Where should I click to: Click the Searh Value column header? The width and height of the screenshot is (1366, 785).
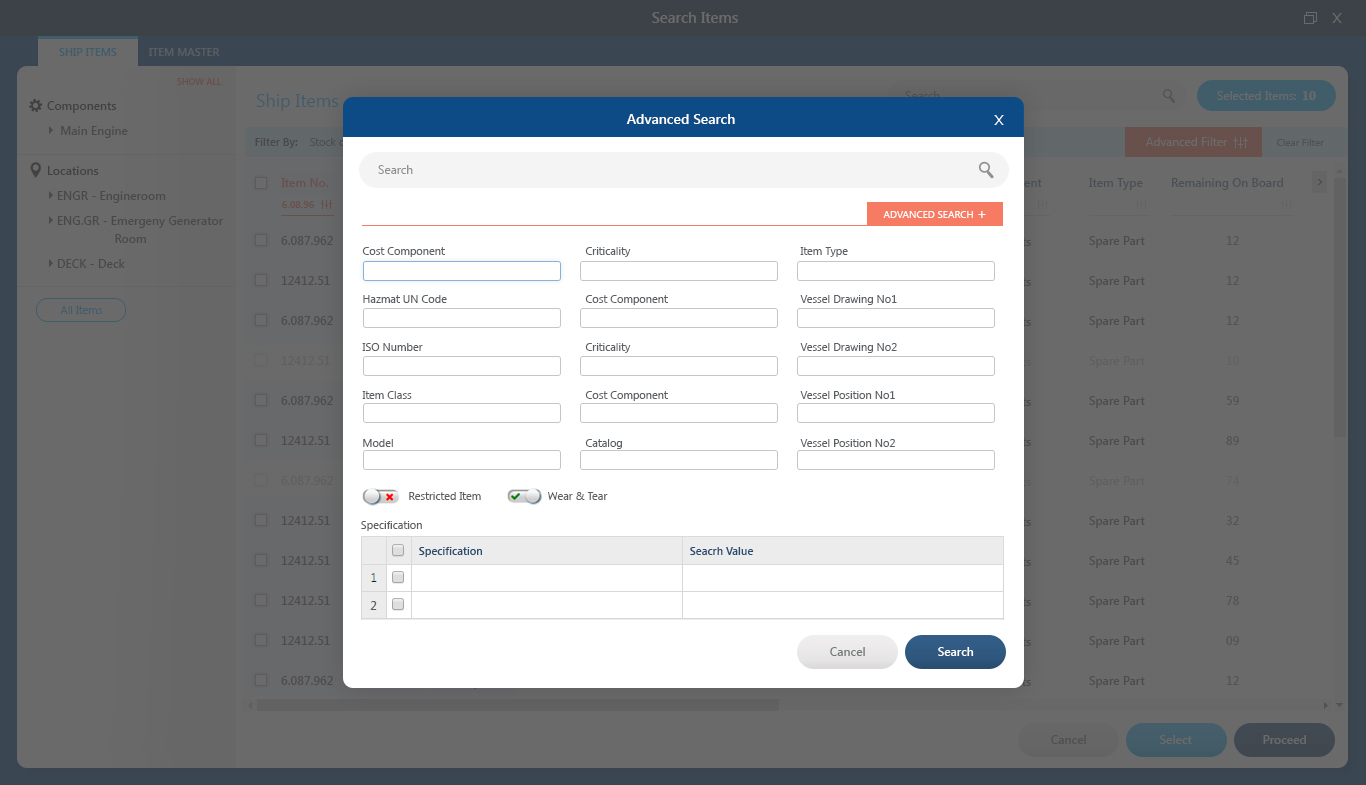point(843,551)
